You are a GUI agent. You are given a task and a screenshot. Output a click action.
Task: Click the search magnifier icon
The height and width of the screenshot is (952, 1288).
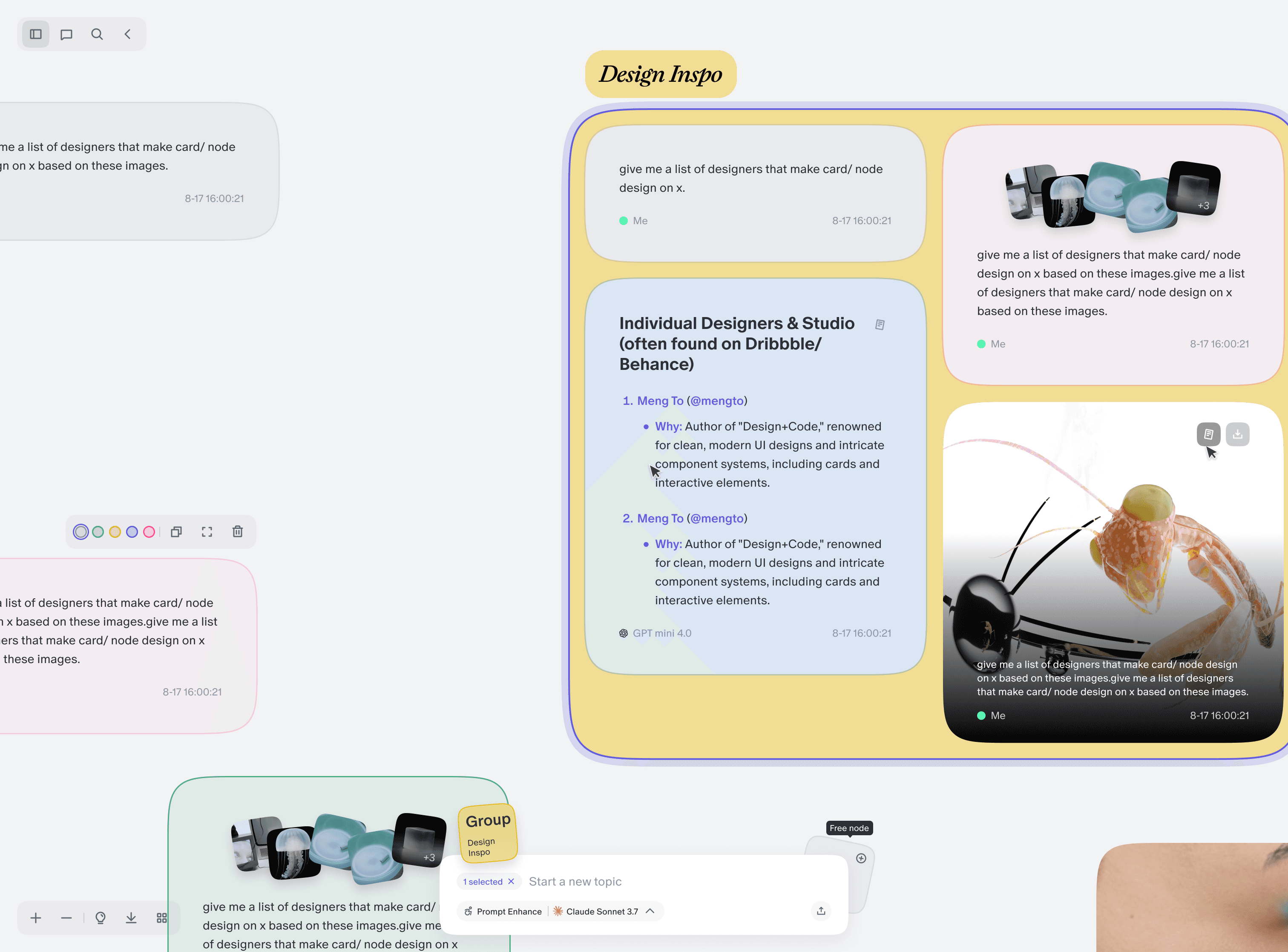(97, 34)
